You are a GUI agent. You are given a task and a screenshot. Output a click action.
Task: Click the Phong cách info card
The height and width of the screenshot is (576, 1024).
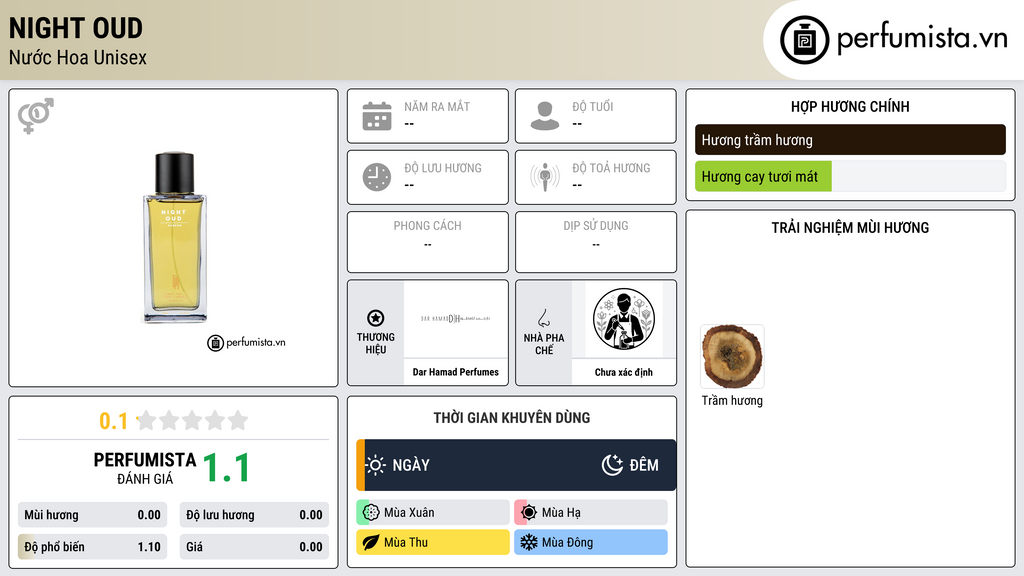[428, 242]
